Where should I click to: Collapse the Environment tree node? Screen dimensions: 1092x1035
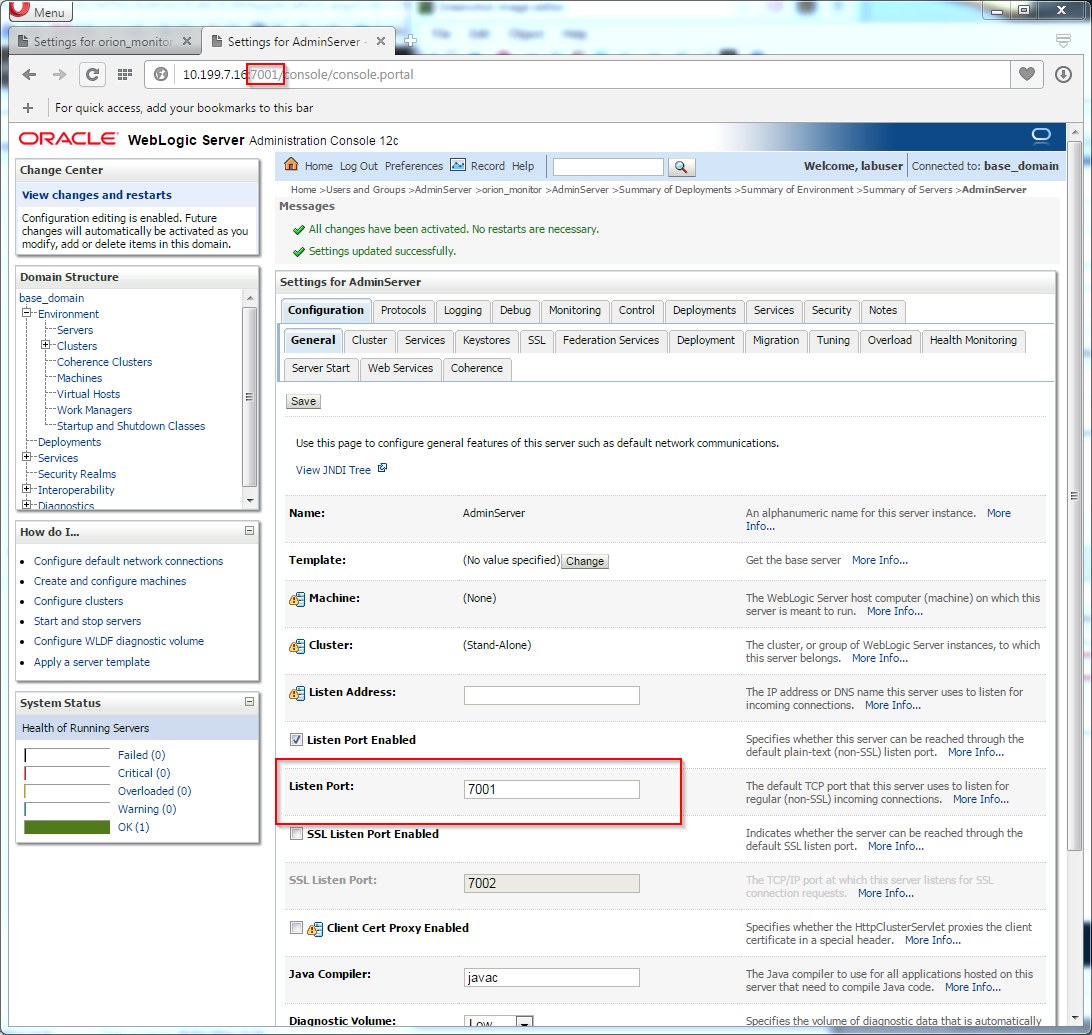coord(26,313)
